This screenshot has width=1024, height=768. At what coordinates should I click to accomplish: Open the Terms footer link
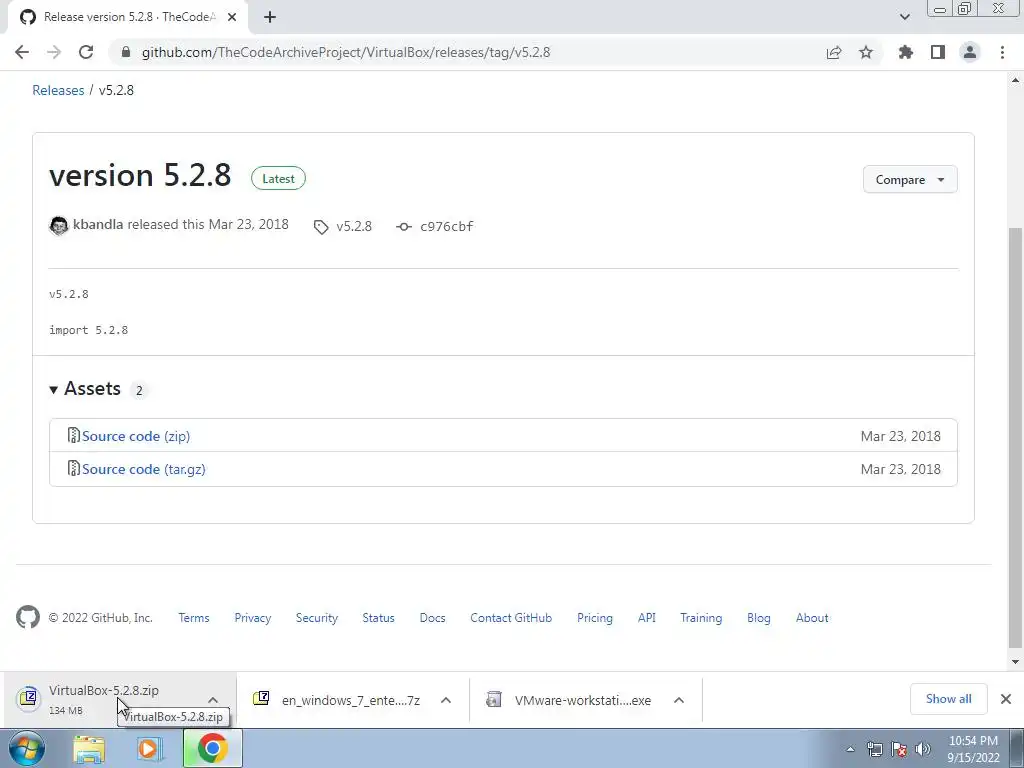click(x=194, y=618)
